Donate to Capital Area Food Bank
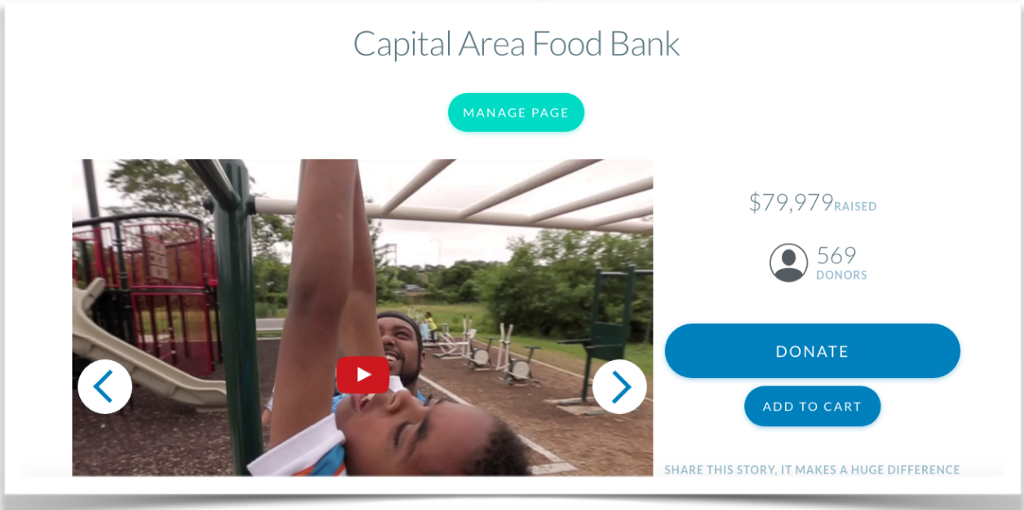 click(x=812, y=351)
